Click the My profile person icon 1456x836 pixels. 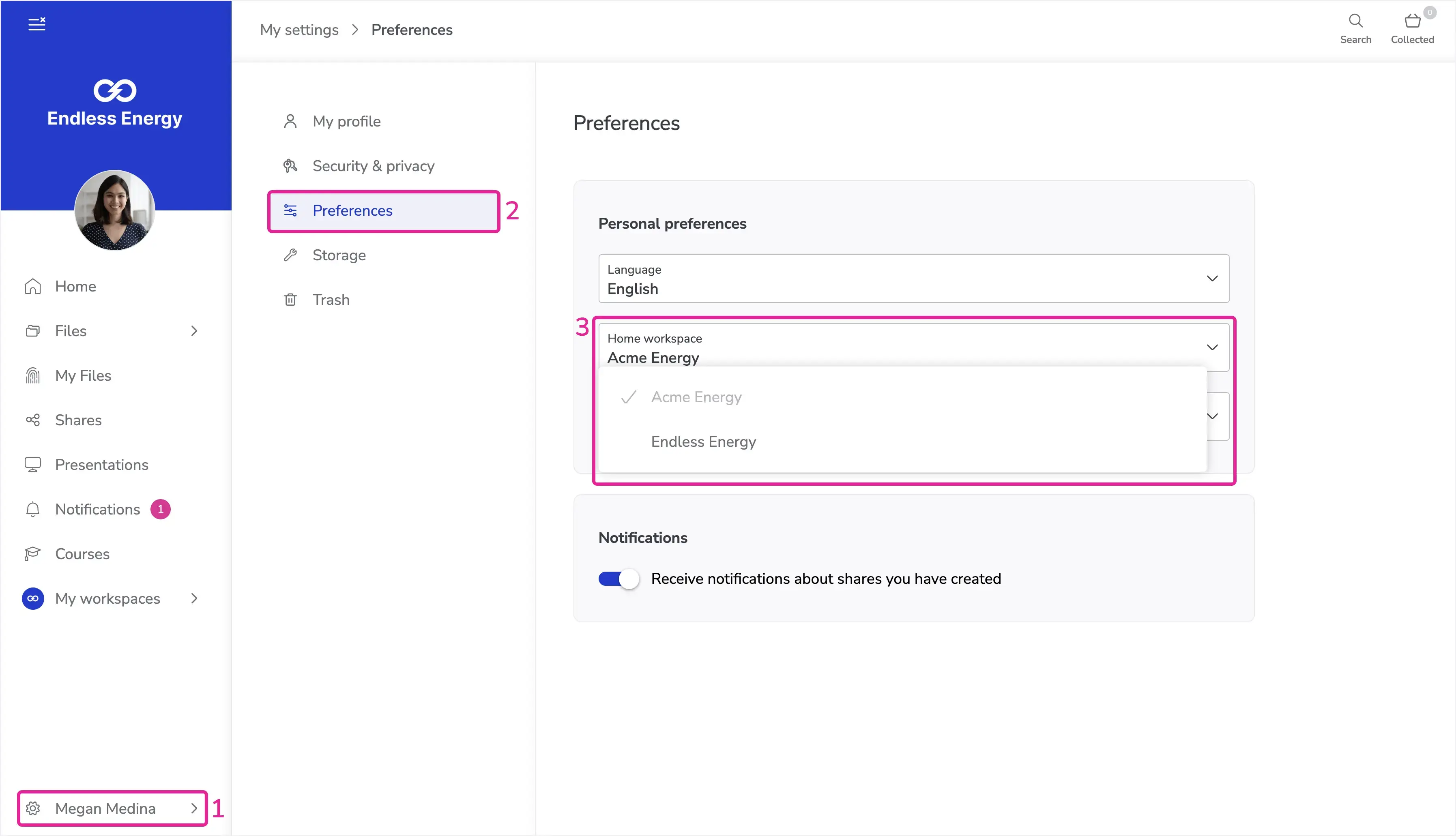click(291, 121)
